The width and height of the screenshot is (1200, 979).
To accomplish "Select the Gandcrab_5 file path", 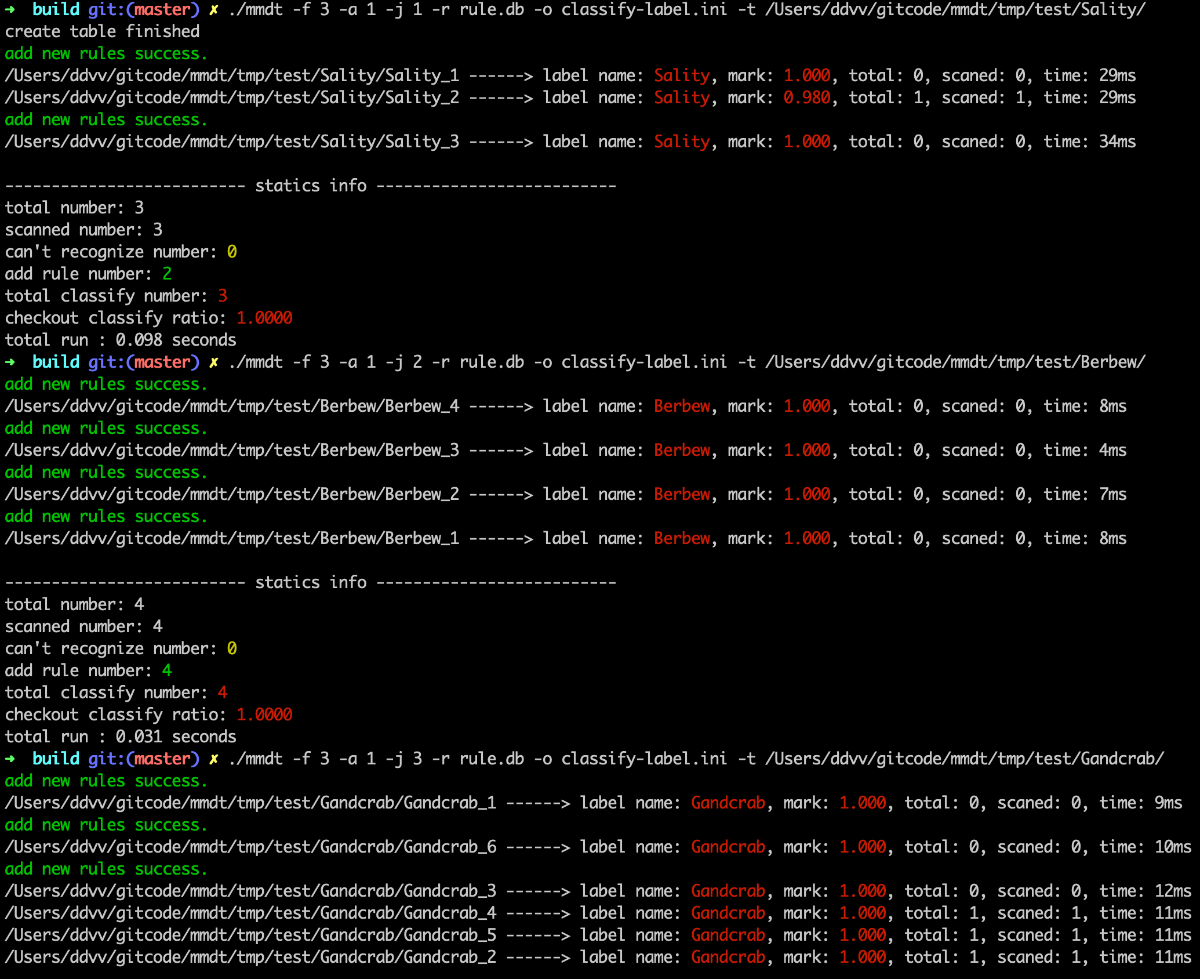I will [x=251, y=934].
